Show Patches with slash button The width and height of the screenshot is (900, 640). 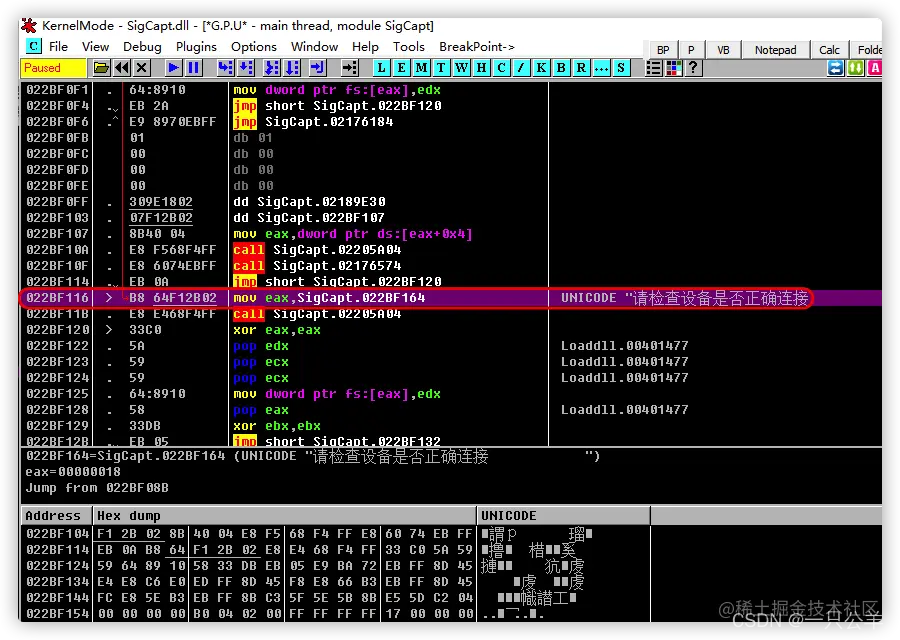coord(521,68)
